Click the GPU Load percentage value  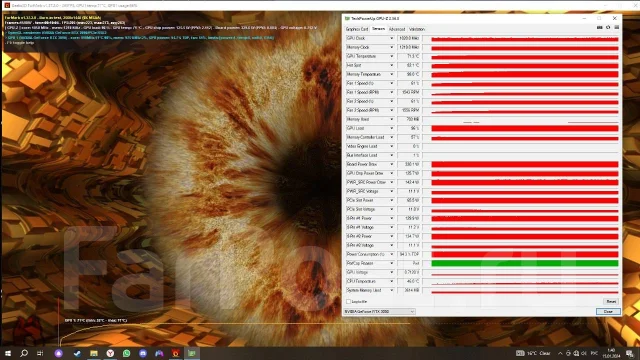(x=409, y=128)
